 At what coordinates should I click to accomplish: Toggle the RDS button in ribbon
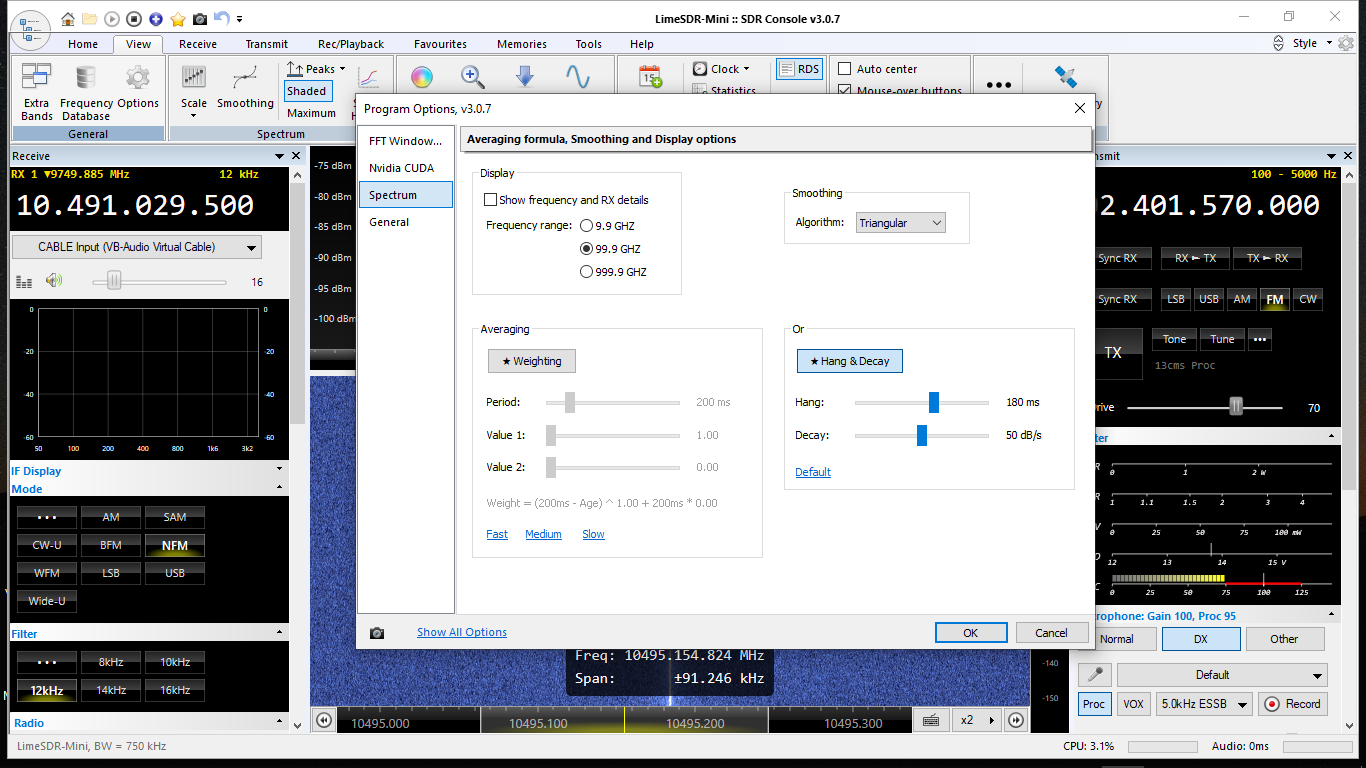coord(798,69)
